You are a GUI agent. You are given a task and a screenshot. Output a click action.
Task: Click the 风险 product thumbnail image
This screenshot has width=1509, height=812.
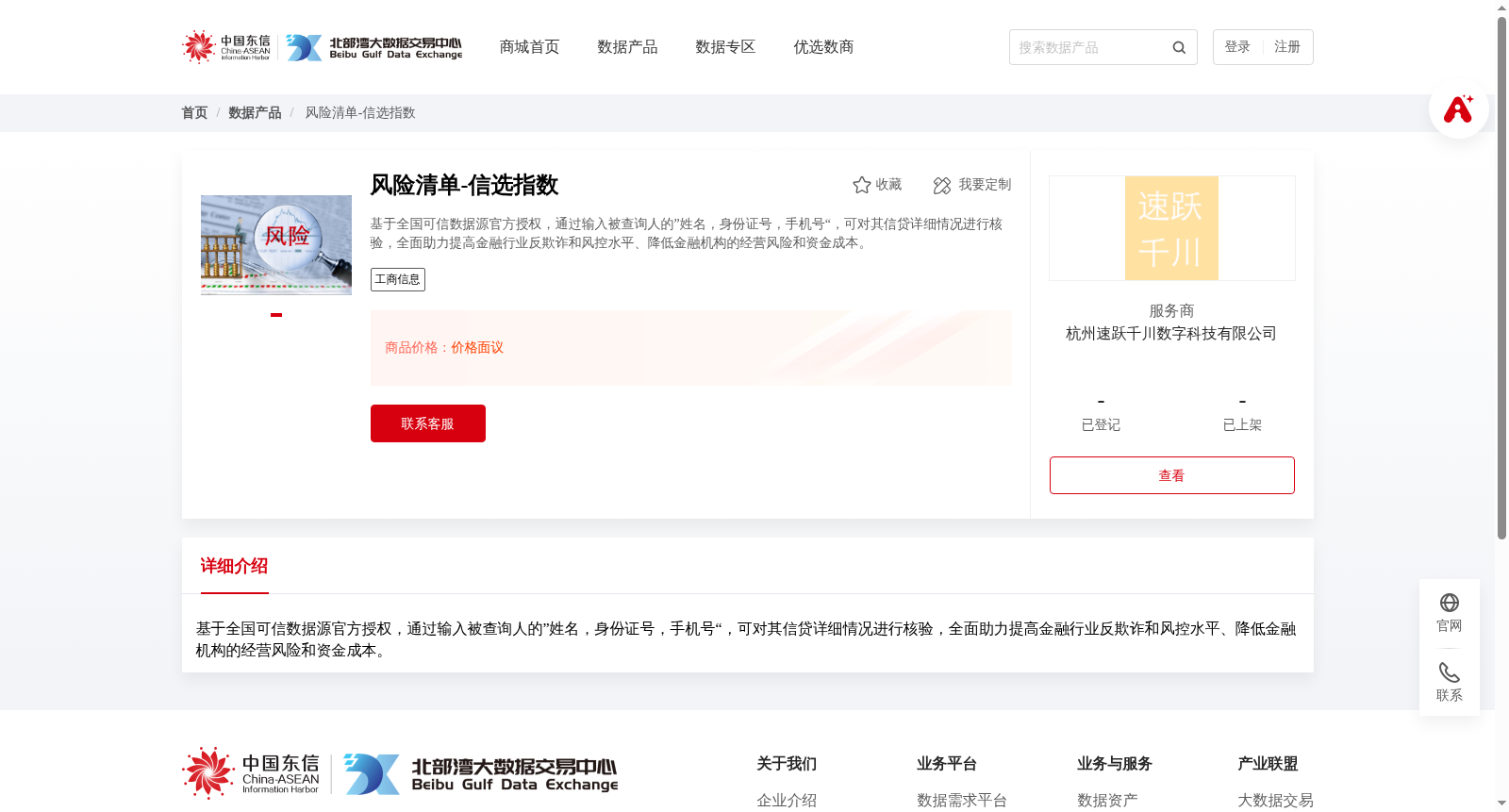pos(276,245)
